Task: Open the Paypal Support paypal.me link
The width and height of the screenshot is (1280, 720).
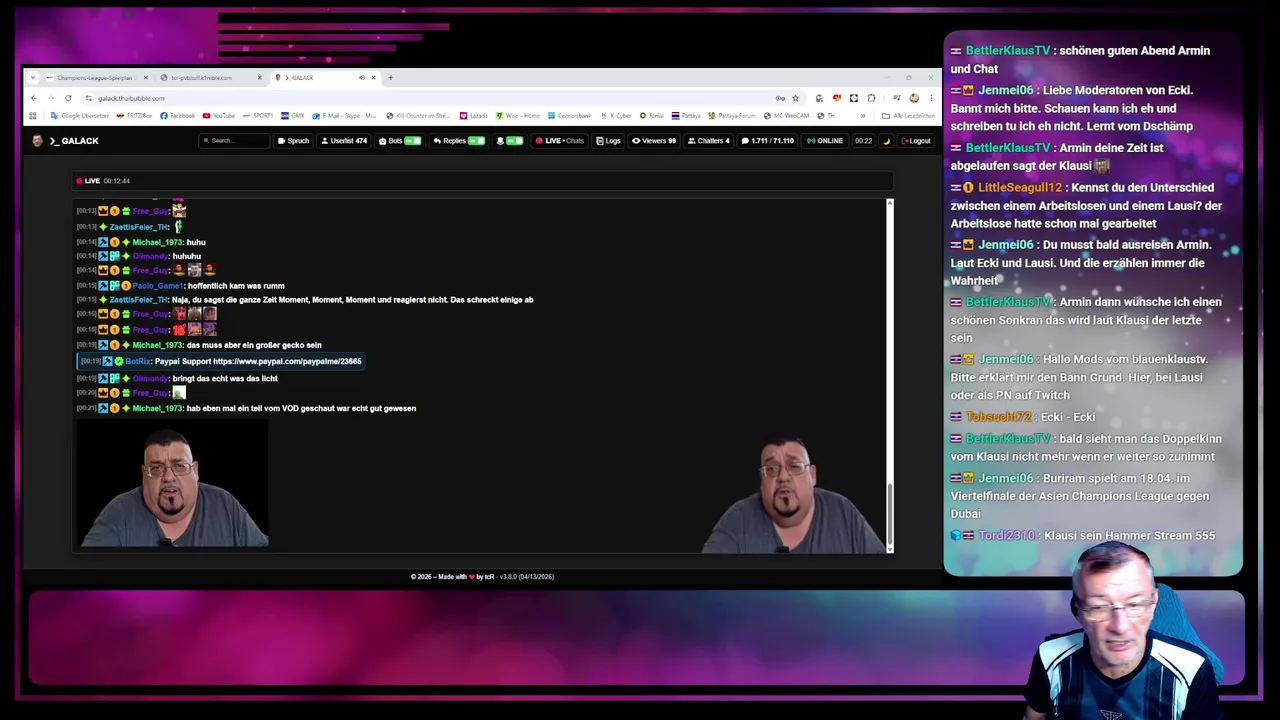Action: click(x=287, y=361)
